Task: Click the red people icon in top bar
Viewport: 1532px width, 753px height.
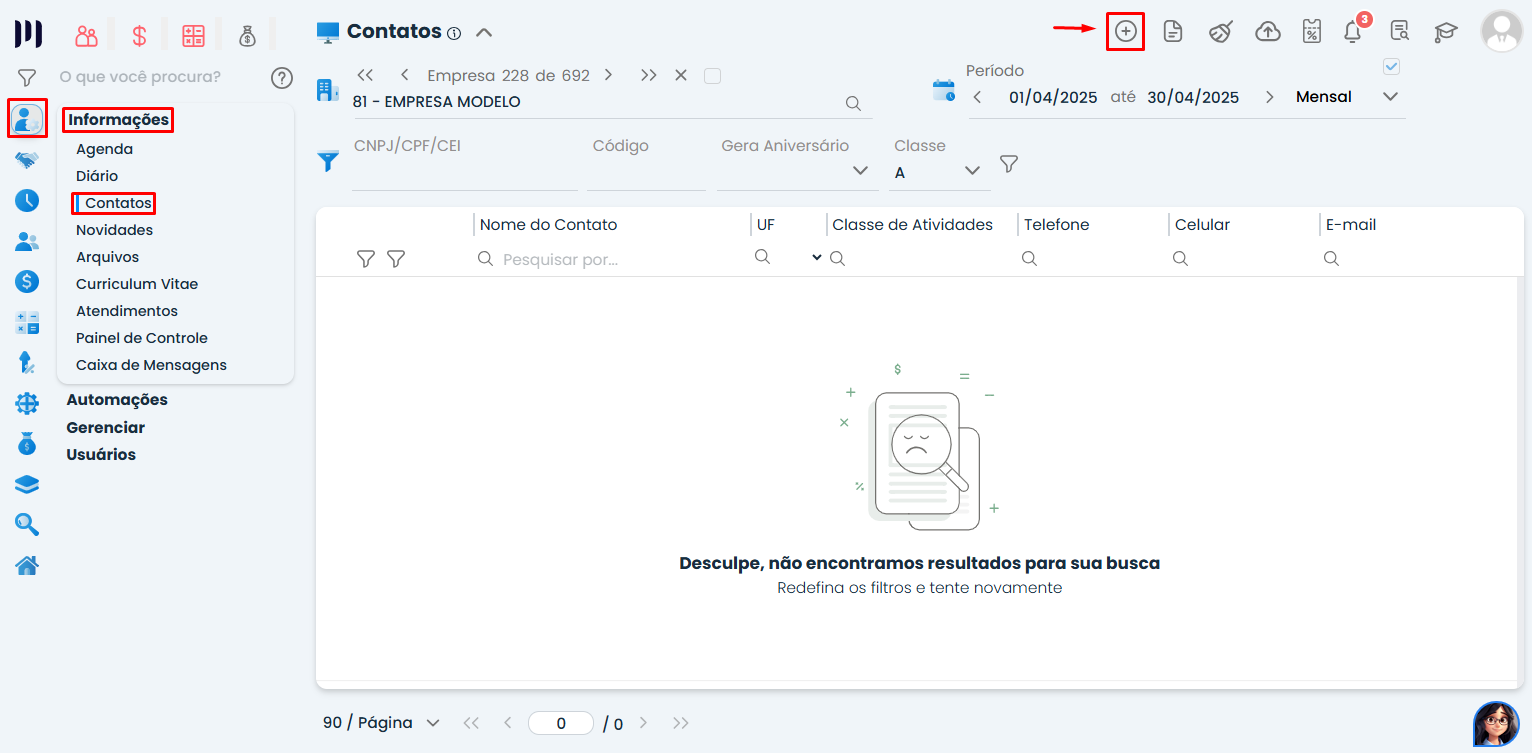Action: (x=87, y=36)
